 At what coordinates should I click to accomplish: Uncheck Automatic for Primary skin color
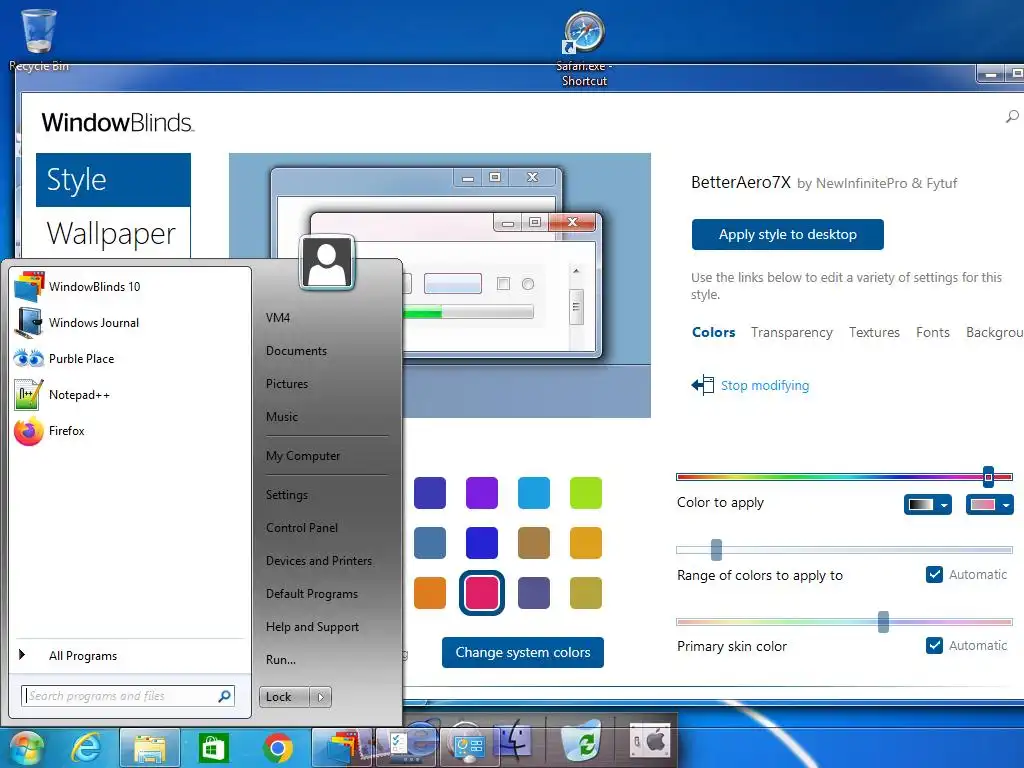(x=935, y=646)
